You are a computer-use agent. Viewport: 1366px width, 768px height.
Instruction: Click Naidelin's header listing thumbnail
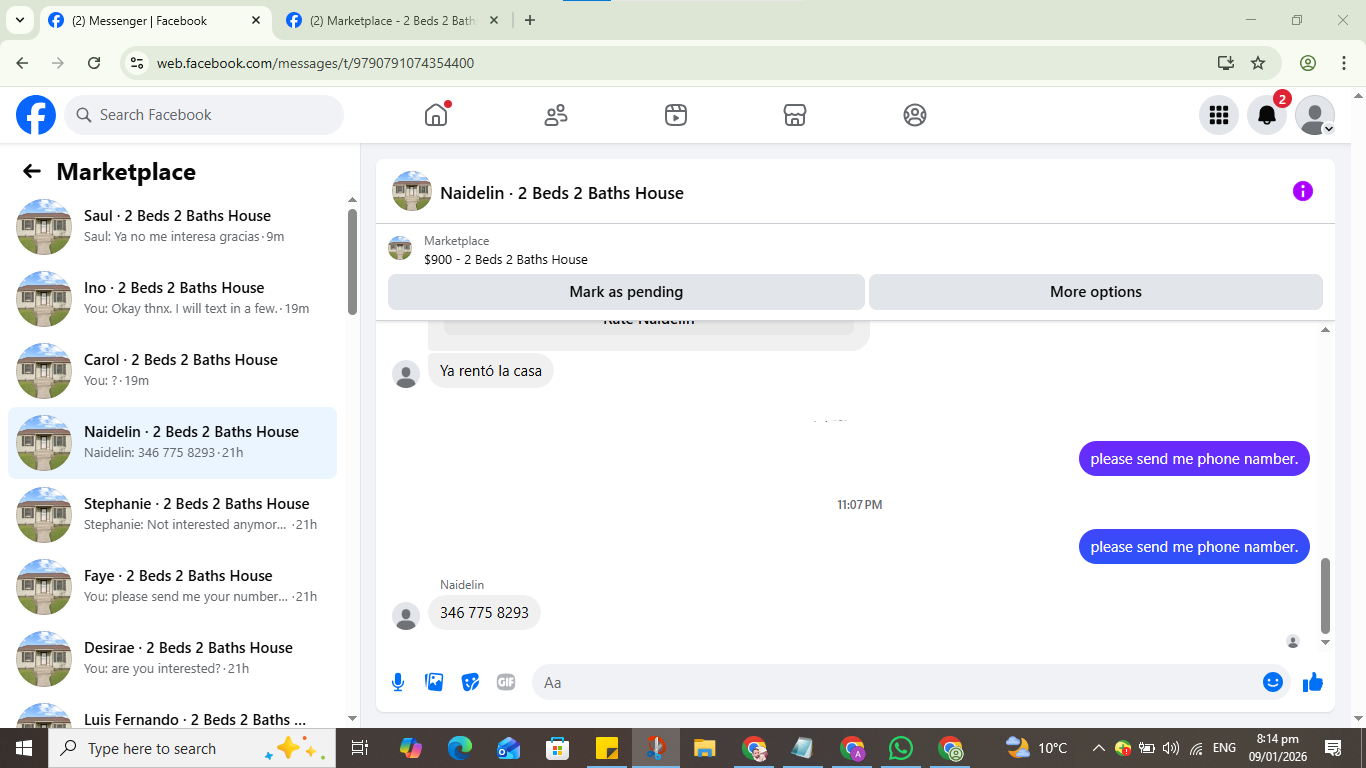point(412,191)
